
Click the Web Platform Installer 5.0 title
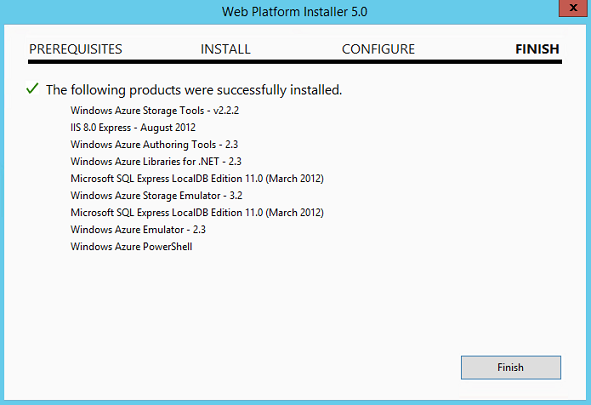(294, 12)
